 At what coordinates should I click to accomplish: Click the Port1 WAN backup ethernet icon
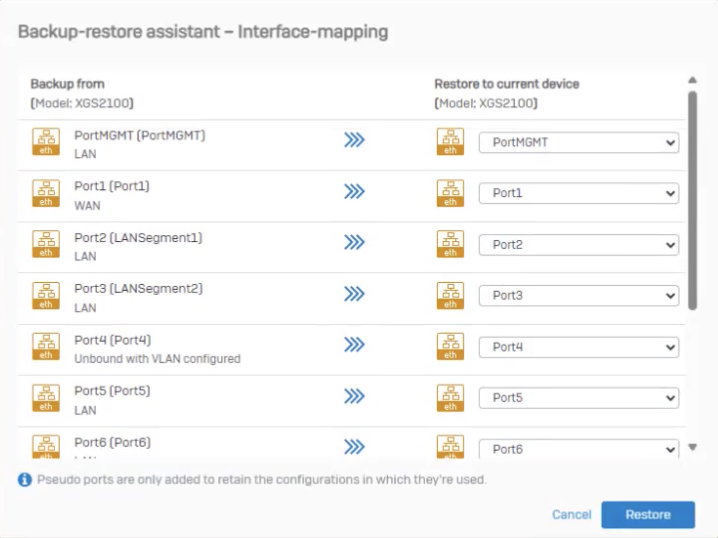click(x=46, y=194)
